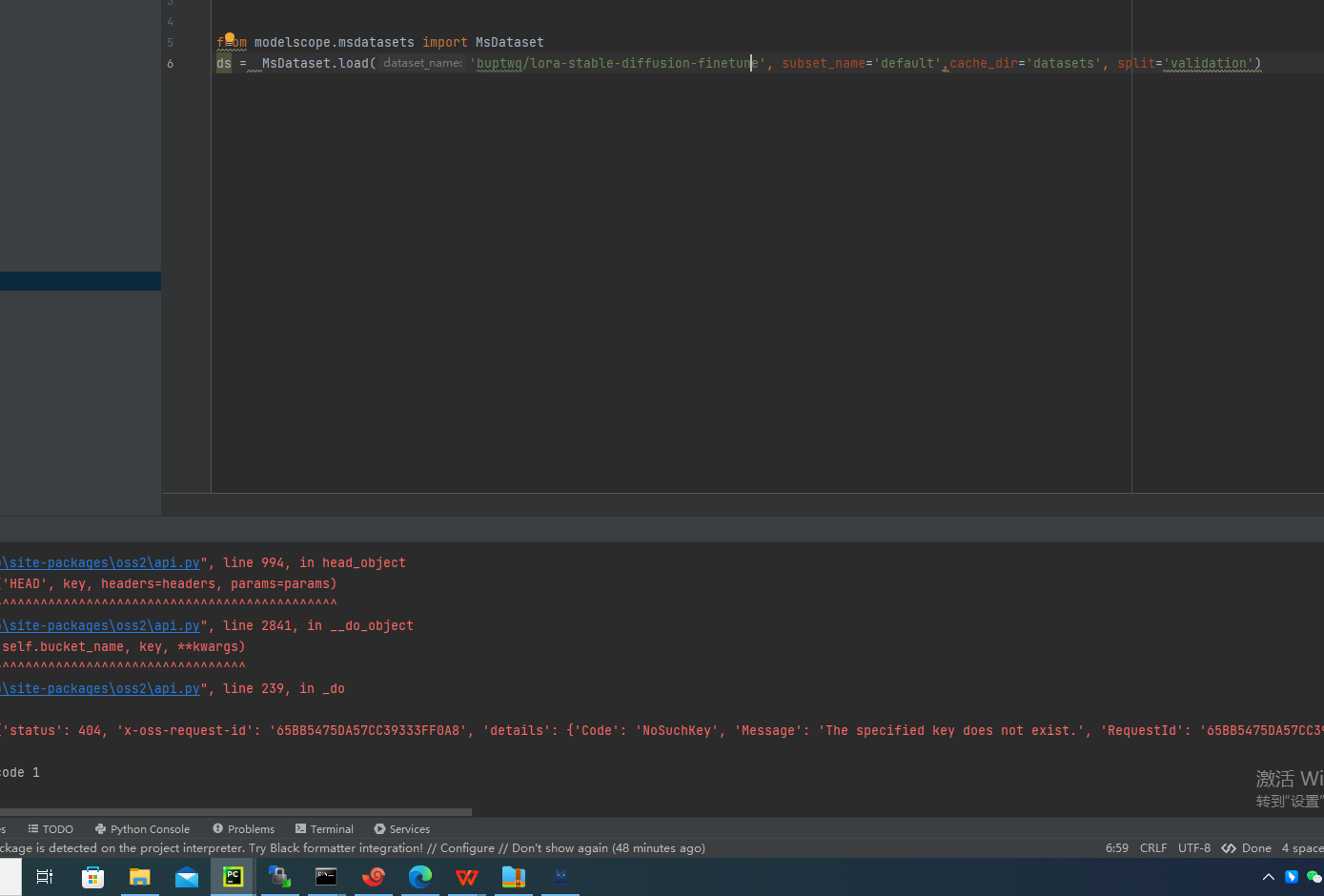
Task: Open cursor position 6:59 go-to-line
Action: [1117, 848]
